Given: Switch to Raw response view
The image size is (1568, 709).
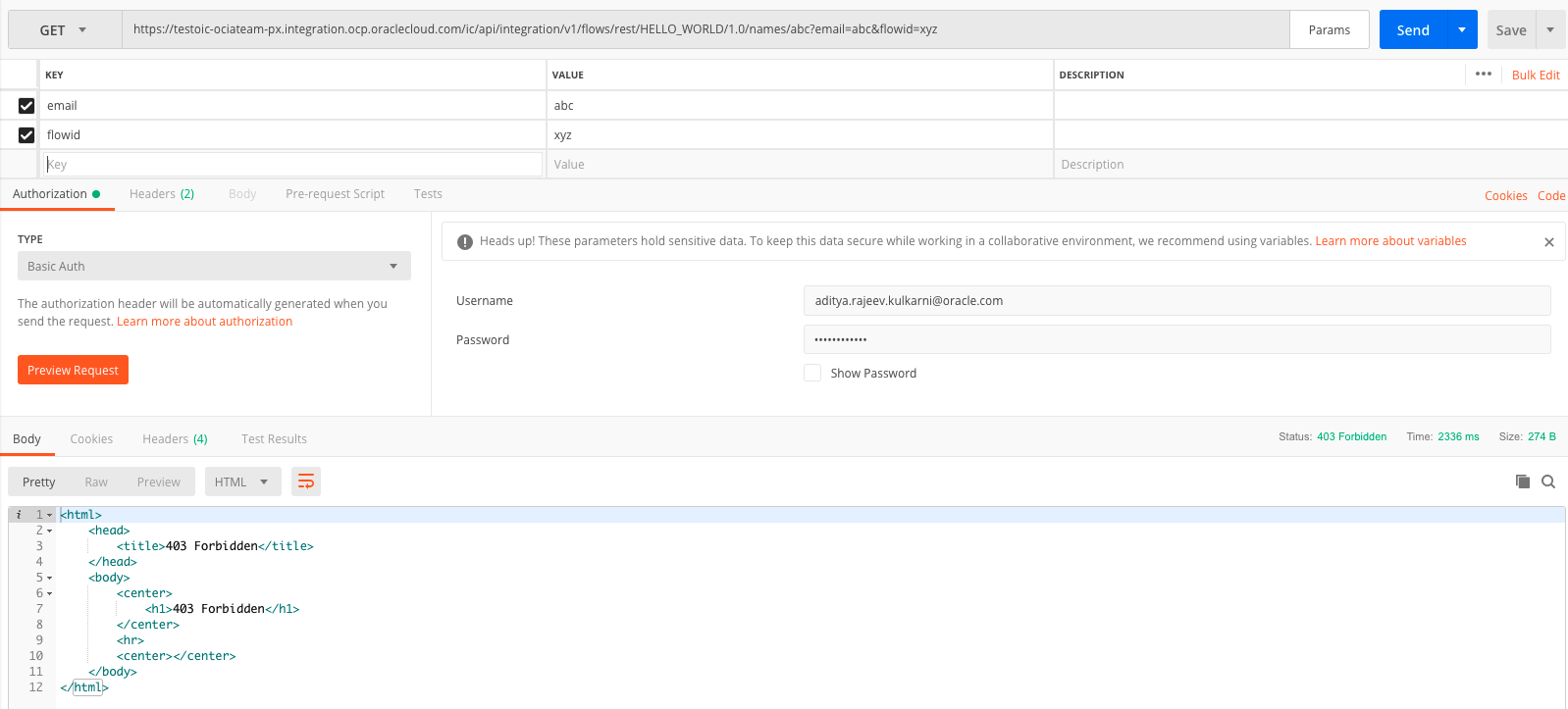Looking at the screenshot, I should pyautogui.click(x=96, y=481).
